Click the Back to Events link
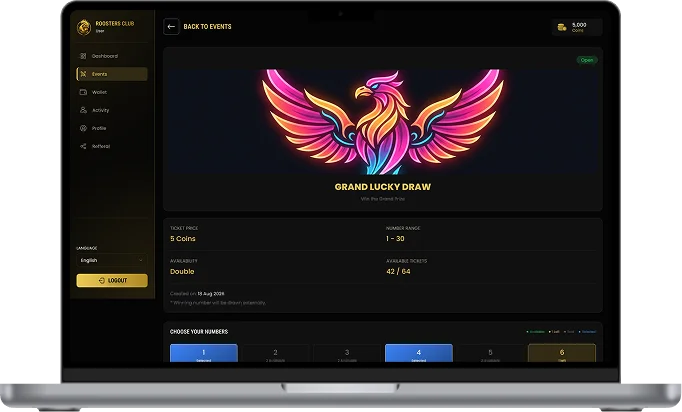 pyautogui.click(x=207, y=27)
